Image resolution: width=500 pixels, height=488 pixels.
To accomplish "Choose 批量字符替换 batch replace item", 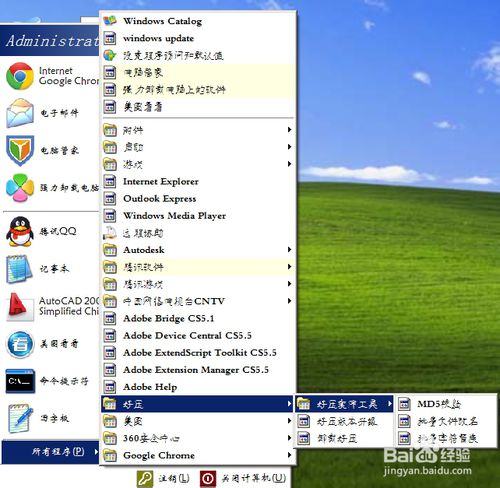I will pos(445,438).
